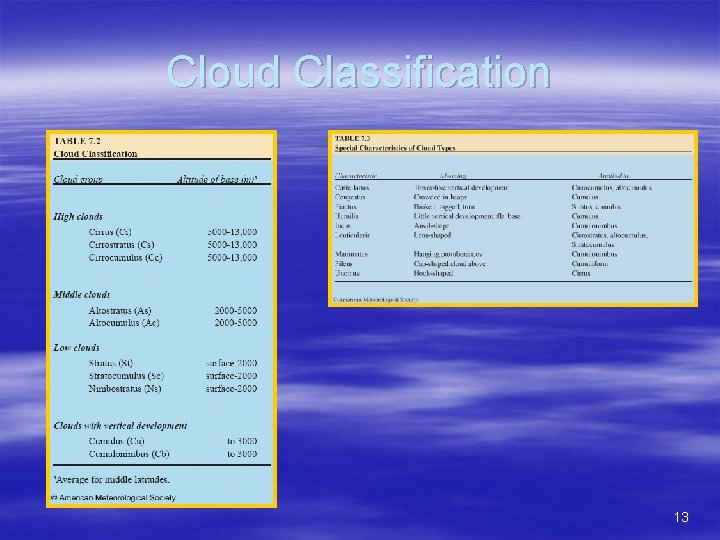
Task: Select the "Low clouds" group heading
Action: coord(76,348)
